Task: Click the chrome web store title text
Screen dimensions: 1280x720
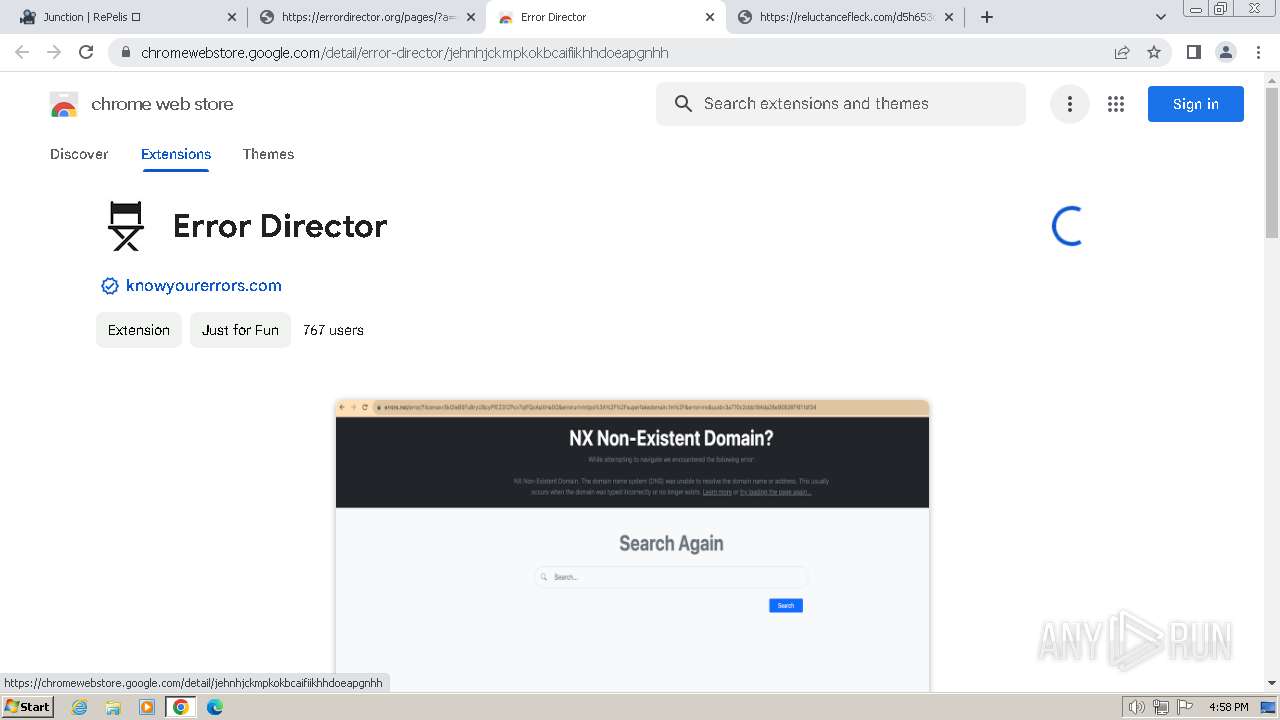Action: click(x=162, y=104)
